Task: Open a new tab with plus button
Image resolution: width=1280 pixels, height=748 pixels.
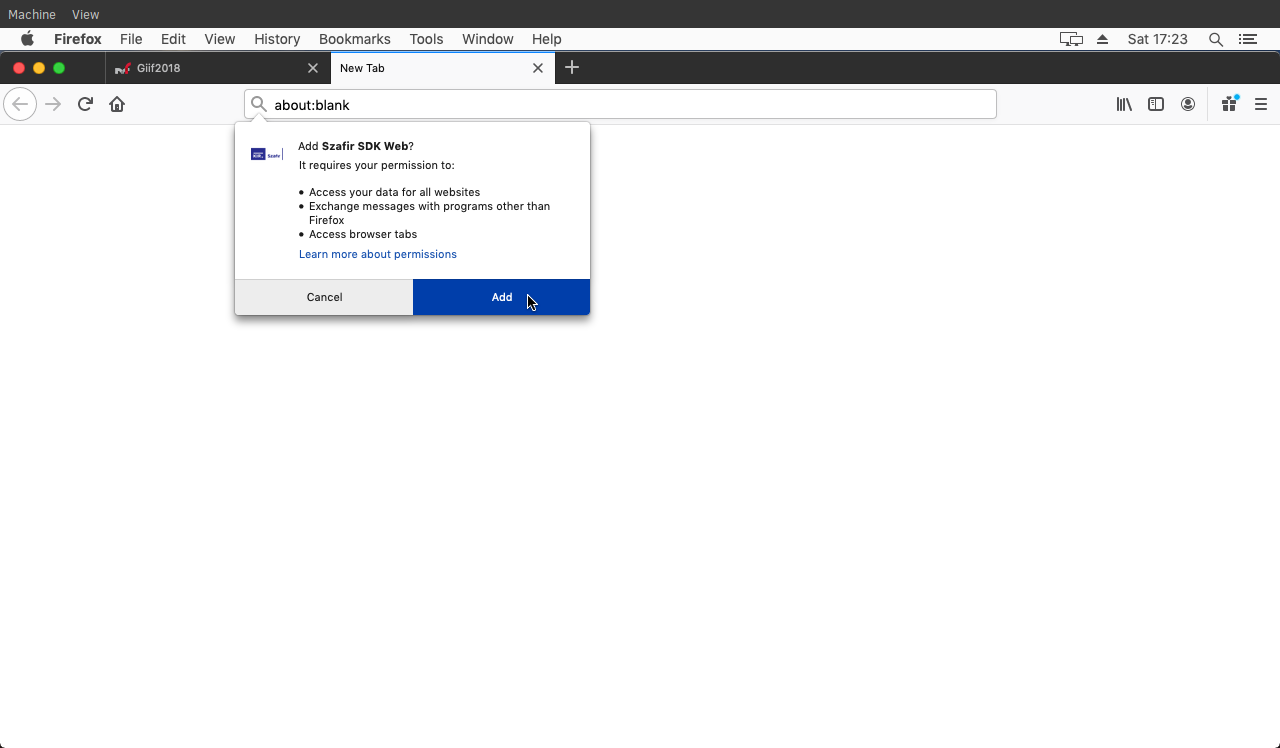Action: click(x=572, y=68)
